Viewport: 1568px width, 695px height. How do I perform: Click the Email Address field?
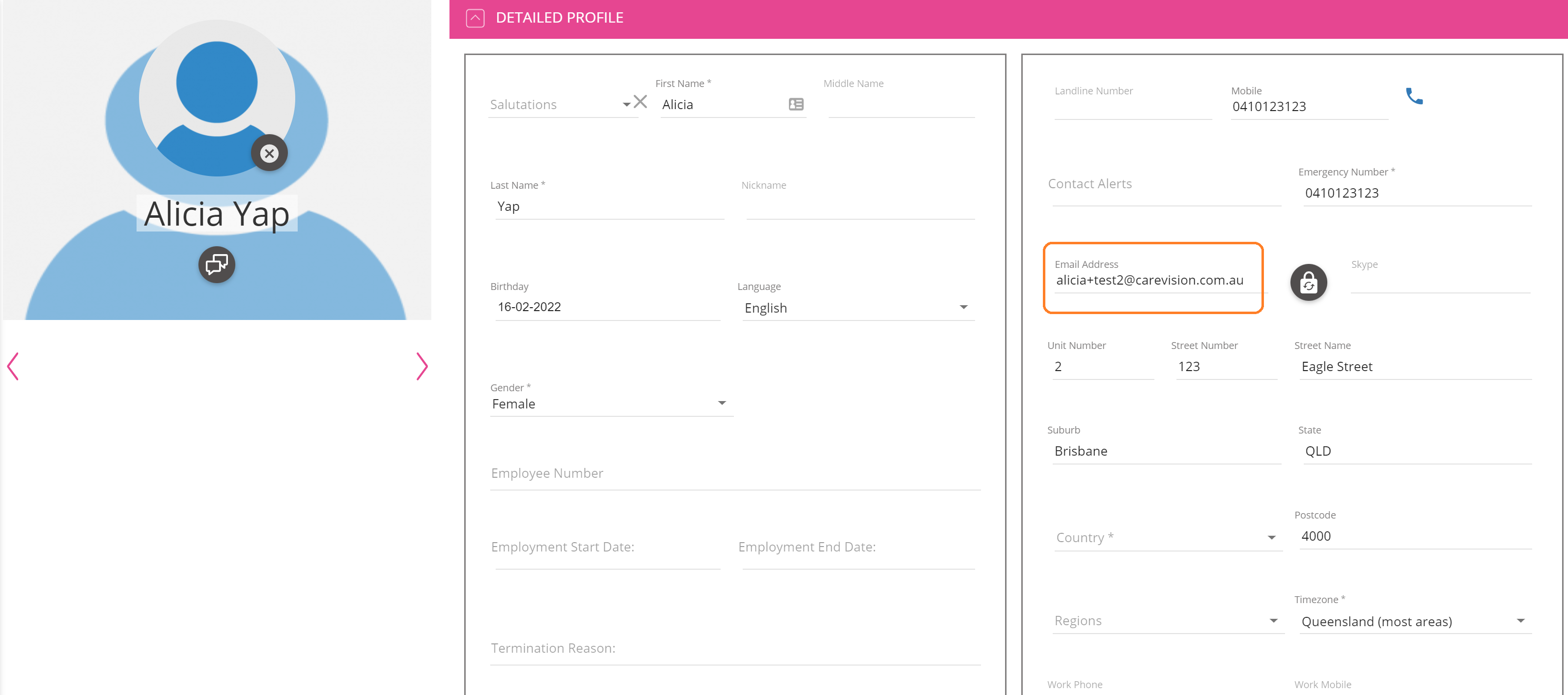tap(1150, 280)
